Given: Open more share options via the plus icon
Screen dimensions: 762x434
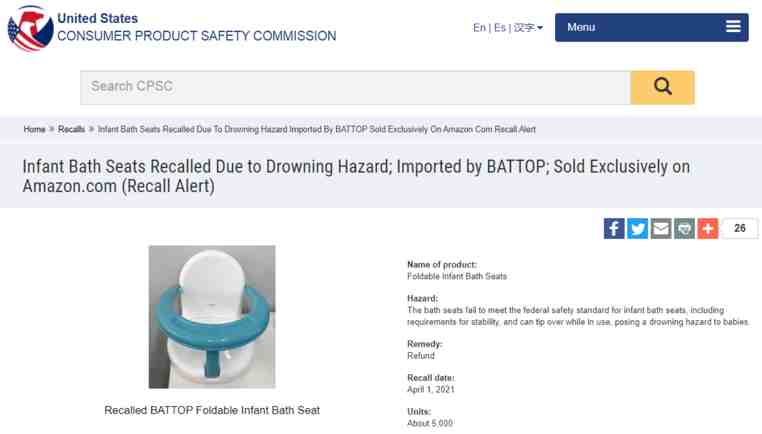Looking at the screenshot, I should click(708, 228).
